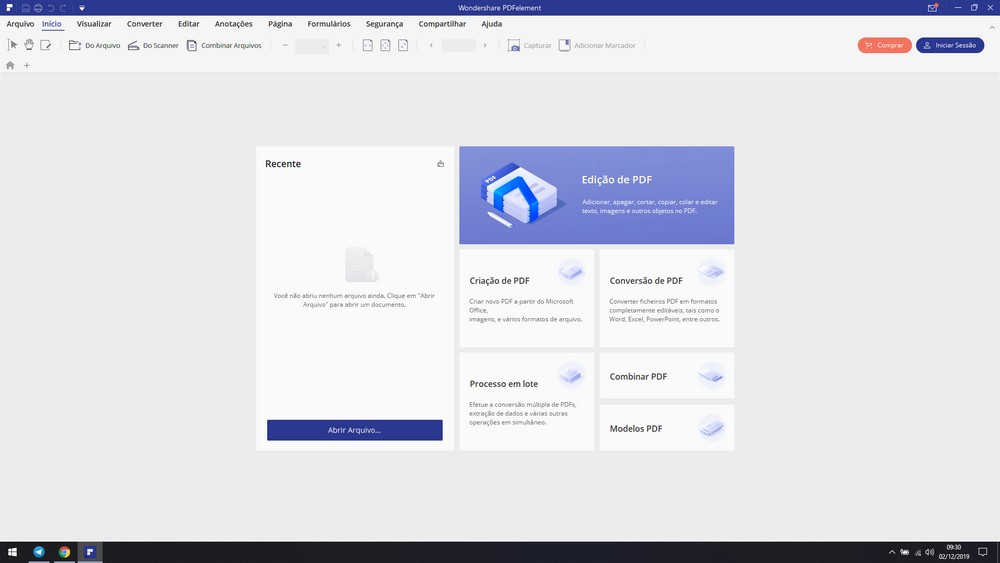Click Adicionar Marcador bookmark tool
Image resolution: width=1000 pixels, height=563 pixels.
597,45
